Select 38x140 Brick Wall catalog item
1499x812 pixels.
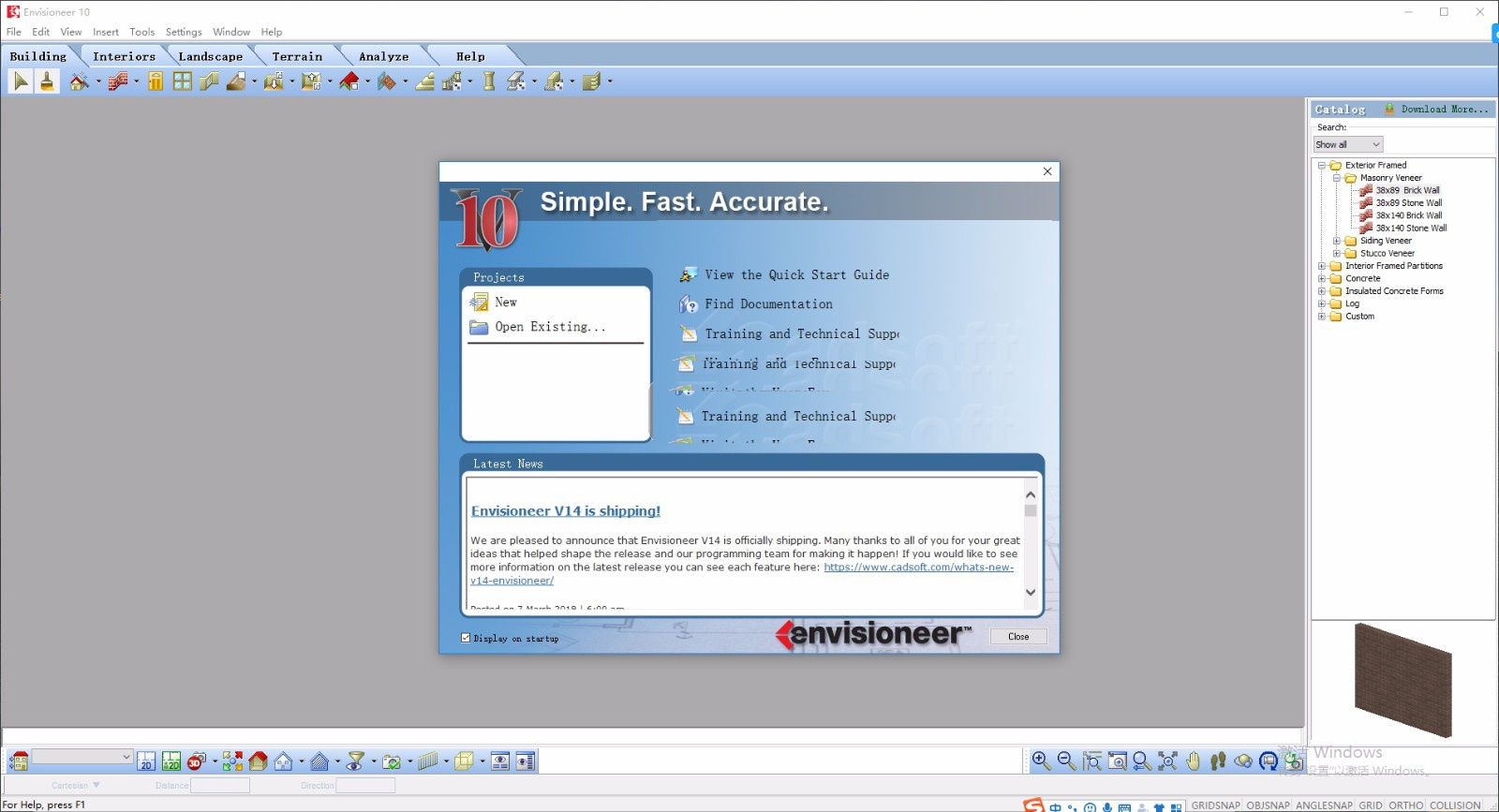(1408, 215)
